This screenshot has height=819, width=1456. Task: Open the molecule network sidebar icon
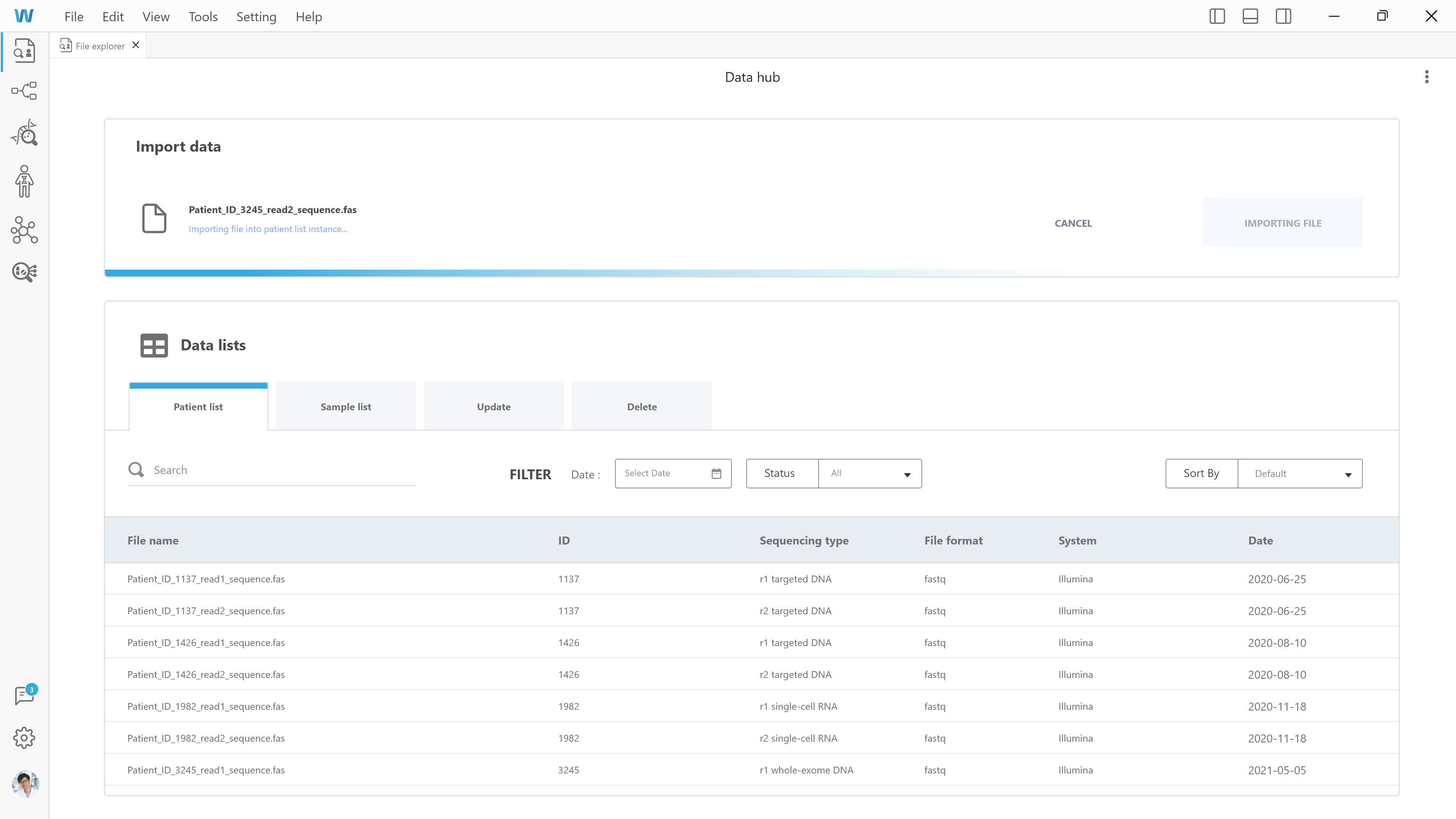pyautogui.click(x=24, y=230)
